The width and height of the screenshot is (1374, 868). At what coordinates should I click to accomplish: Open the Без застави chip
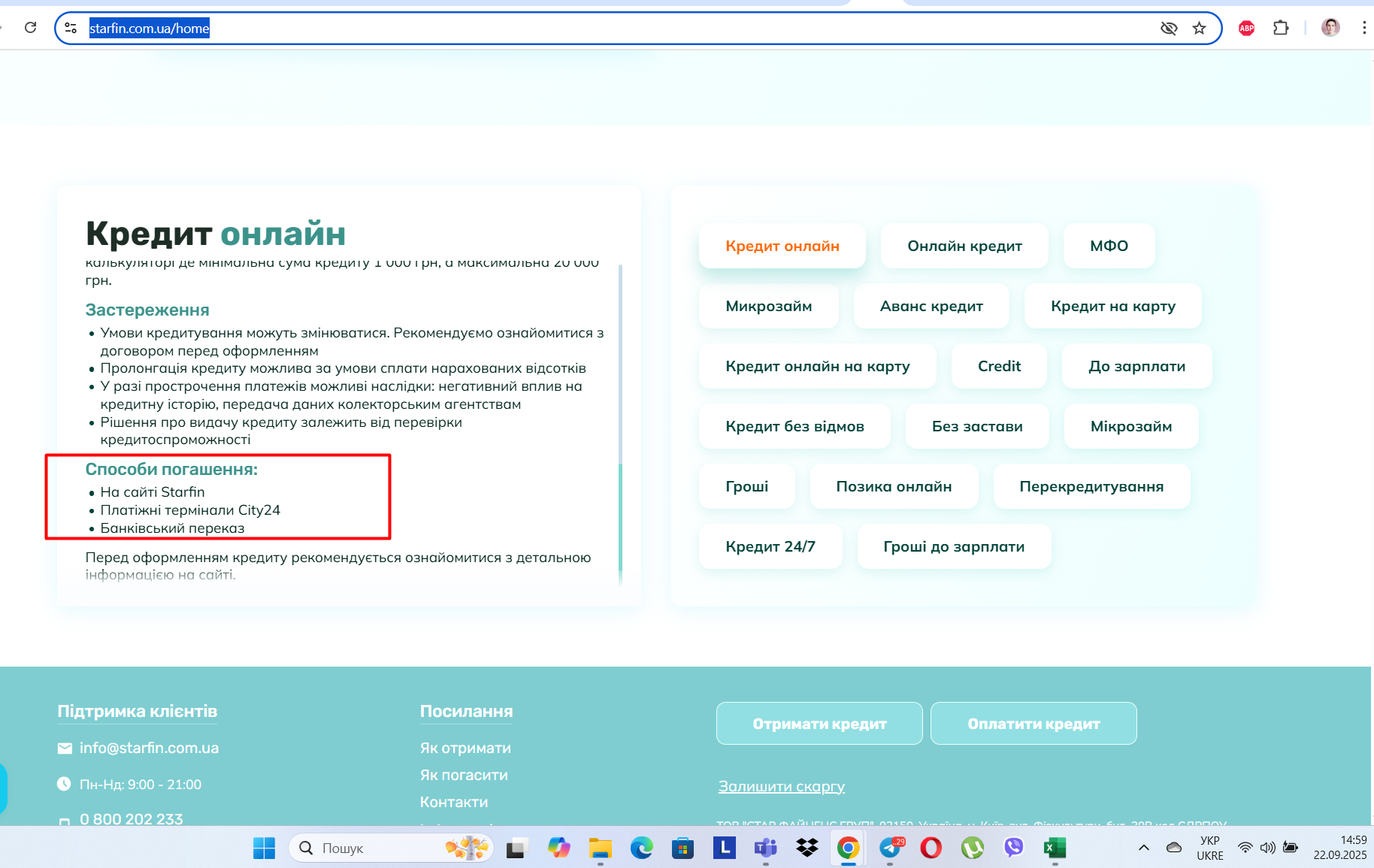[x=977, y=426]
